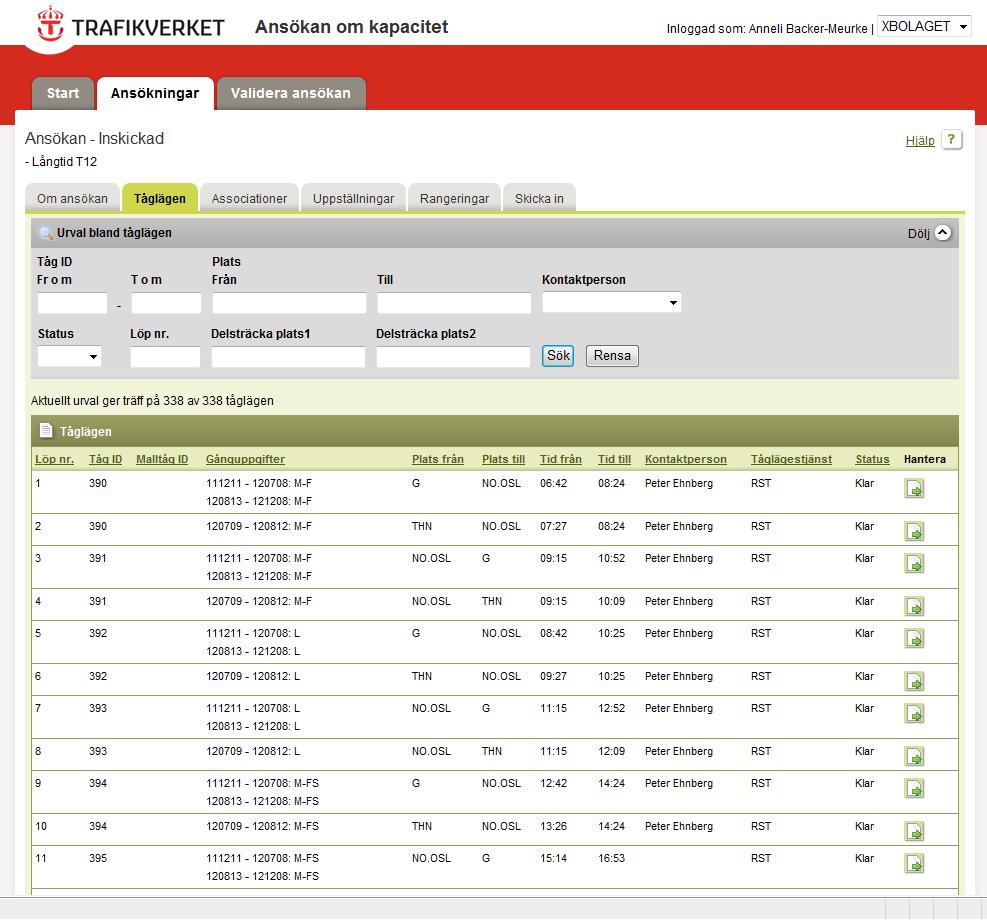The width and height of the screenshot is (987, 920).
Task: Open manage icon for Löp nr. 2
Action: click(x=914, y=531)
